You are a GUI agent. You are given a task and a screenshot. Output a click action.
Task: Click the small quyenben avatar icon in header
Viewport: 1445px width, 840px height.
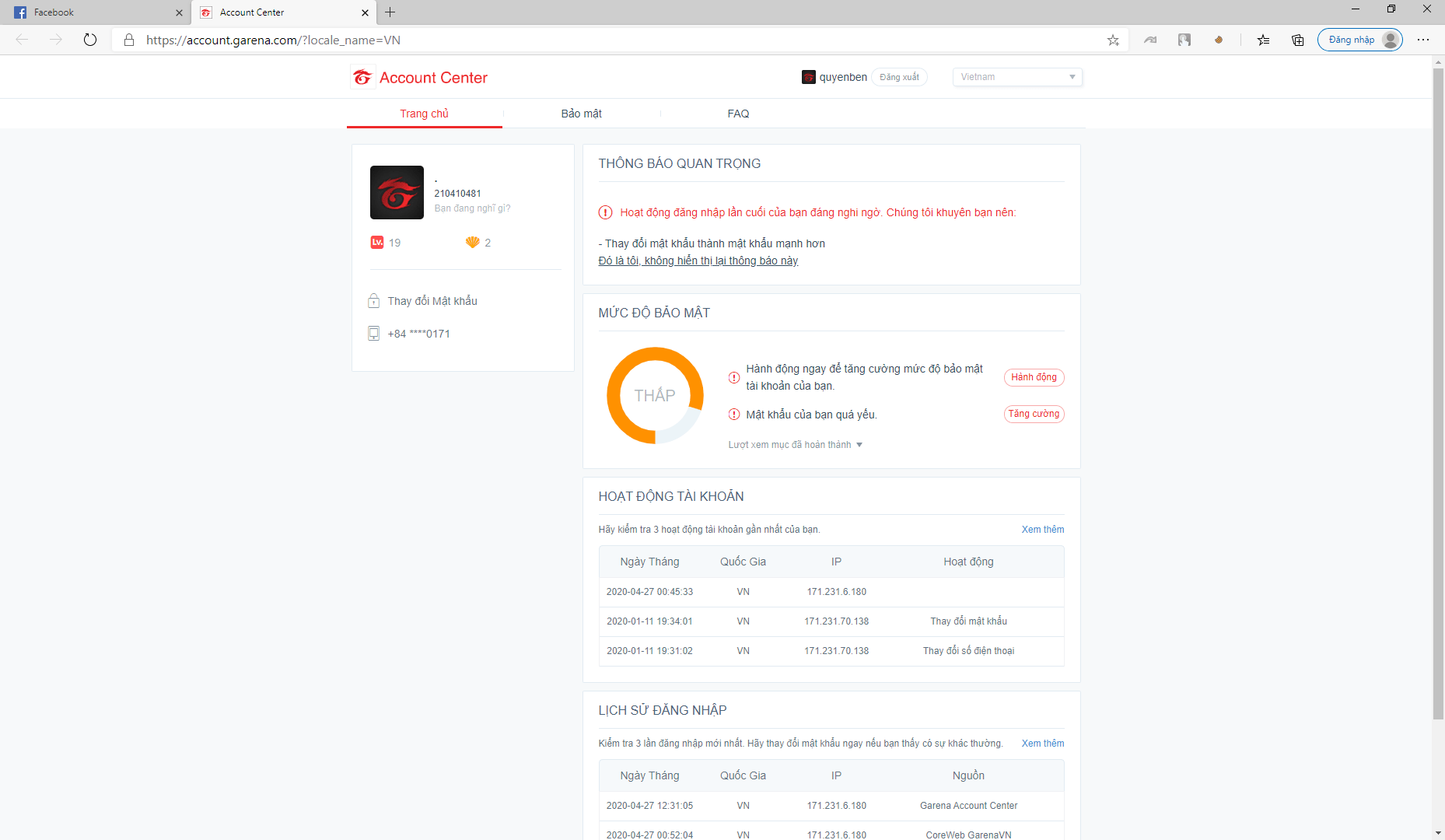coord(809,77)
